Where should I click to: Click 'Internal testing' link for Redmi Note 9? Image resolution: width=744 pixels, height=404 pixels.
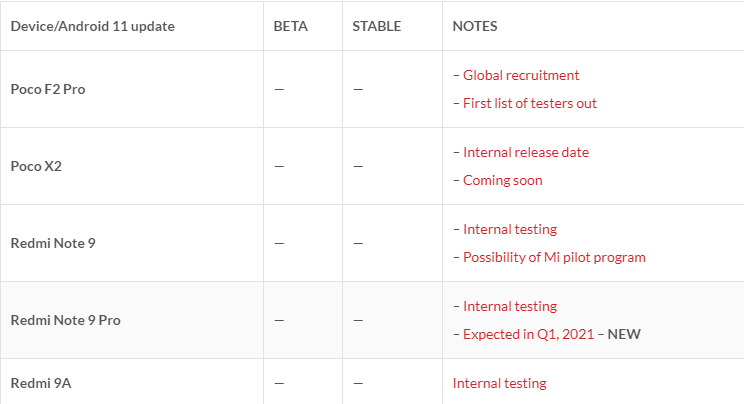[510, 229]
